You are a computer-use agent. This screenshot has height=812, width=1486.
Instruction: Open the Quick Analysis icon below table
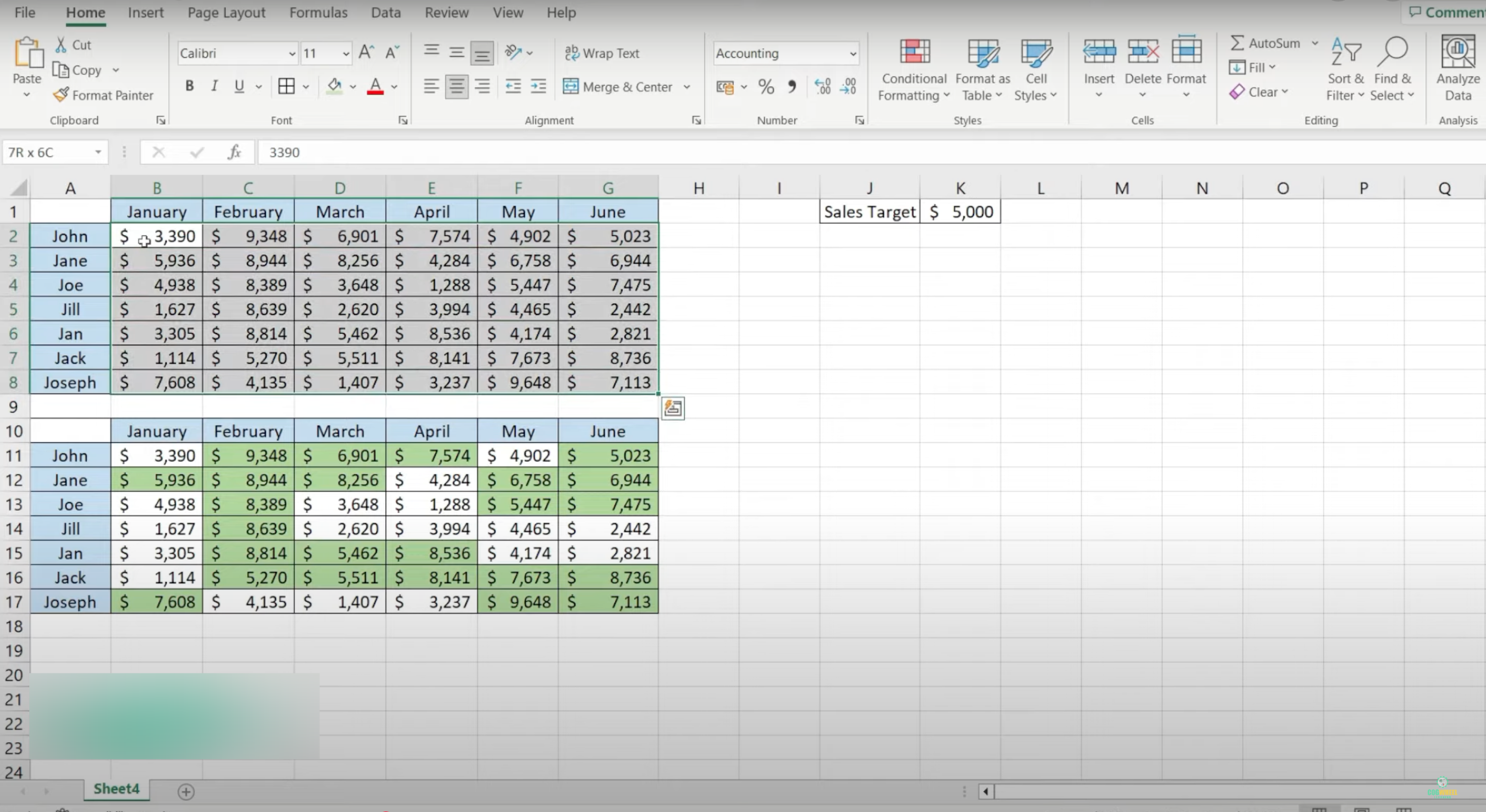pos(673,409)
